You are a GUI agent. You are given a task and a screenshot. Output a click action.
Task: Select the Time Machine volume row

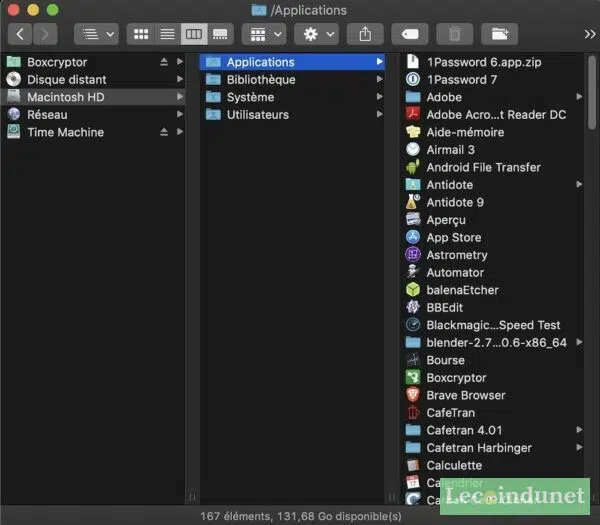pos(93,132)
